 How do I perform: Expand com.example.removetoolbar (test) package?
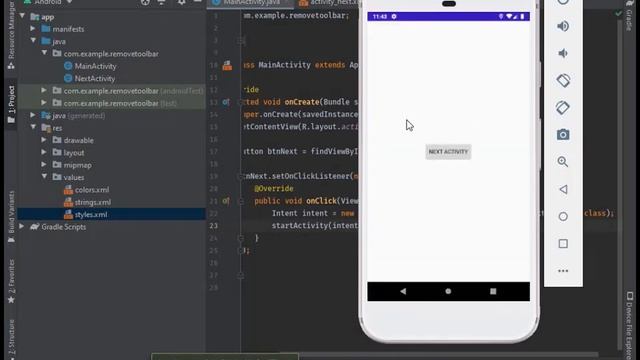44,103
